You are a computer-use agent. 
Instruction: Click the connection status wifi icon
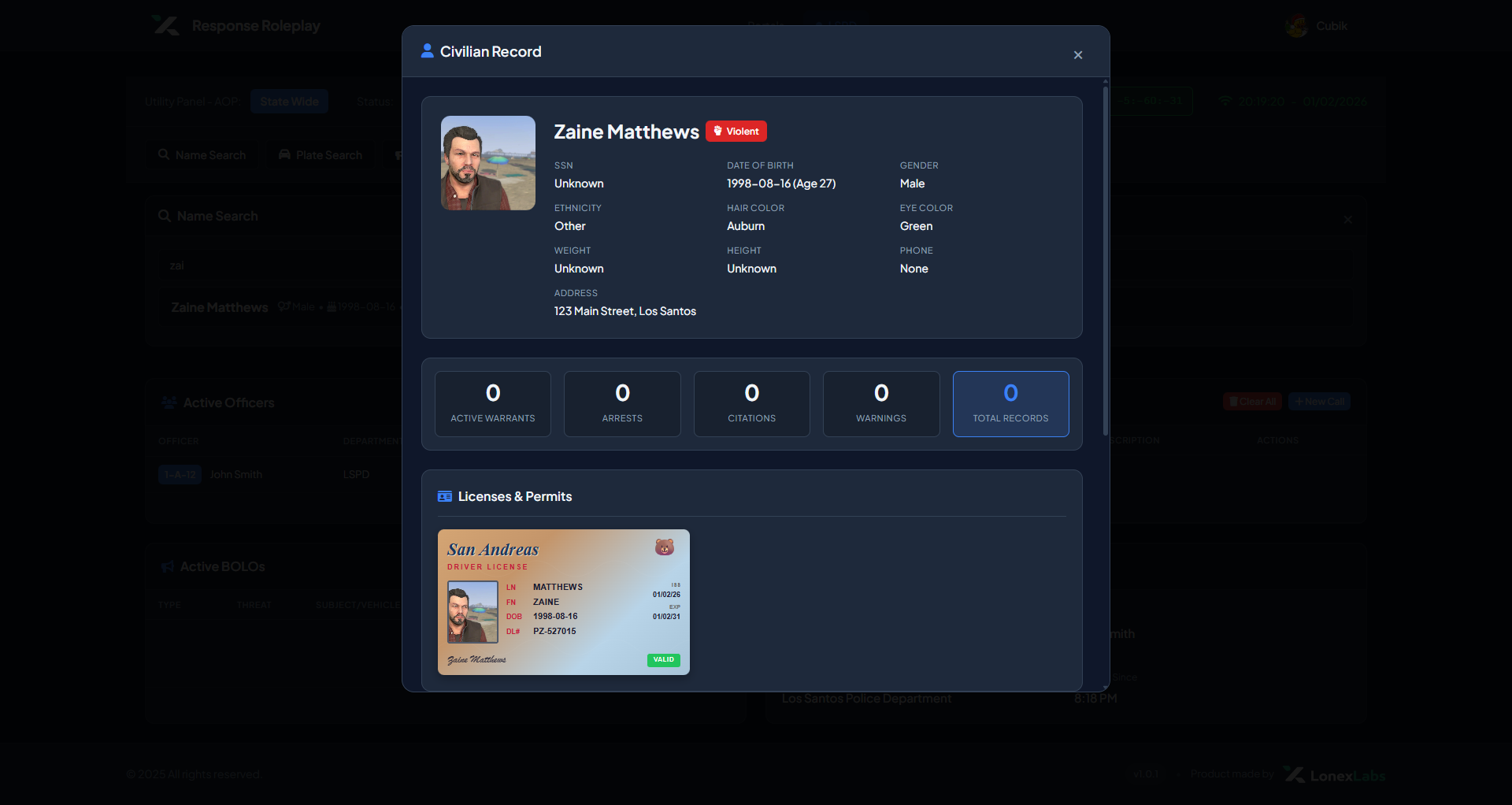[1225, 102]
